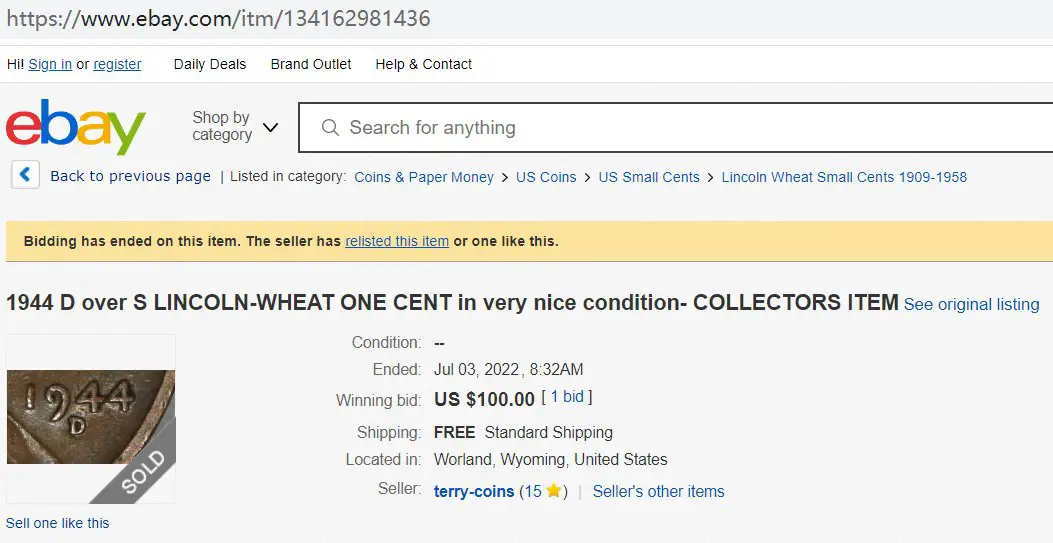Open the Daily Deals menu item

tap(210, 64)
